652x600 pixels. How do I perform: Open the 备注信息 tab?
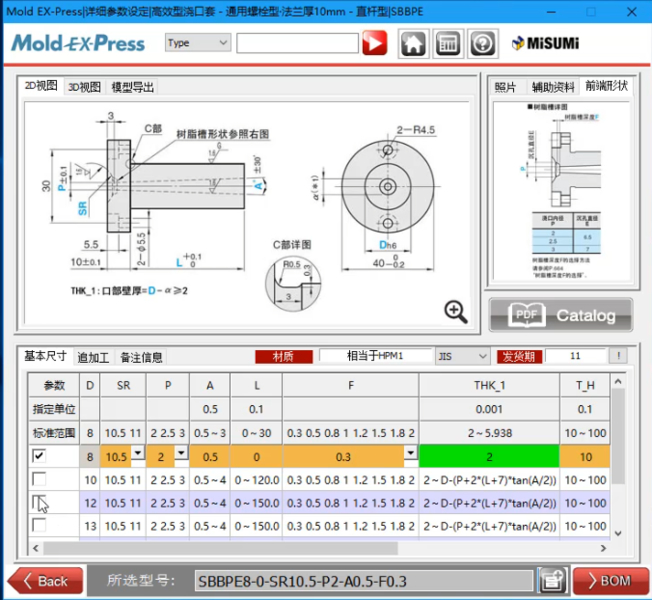[x=141, y=357]
